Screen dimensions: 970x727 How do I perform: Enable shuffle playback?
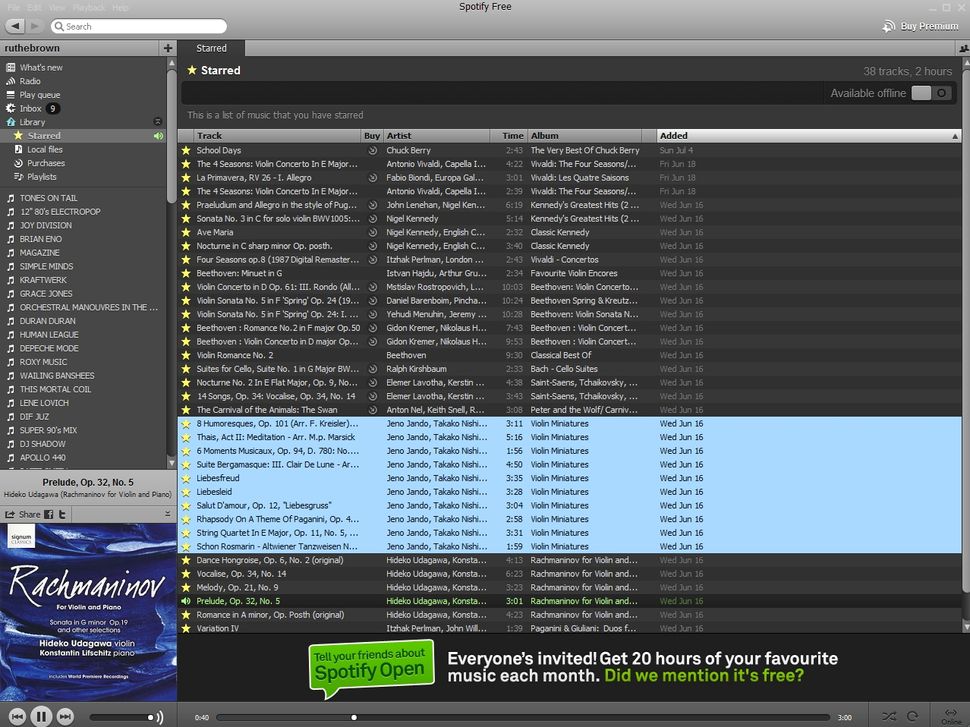(x=889, y=716)
